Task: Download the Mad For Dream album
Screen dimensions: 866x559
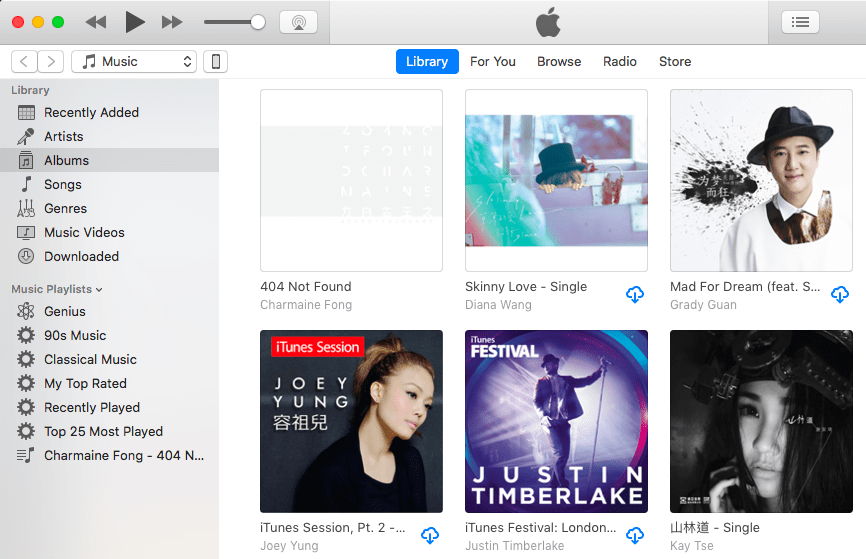Action: [x=839, y=294]
